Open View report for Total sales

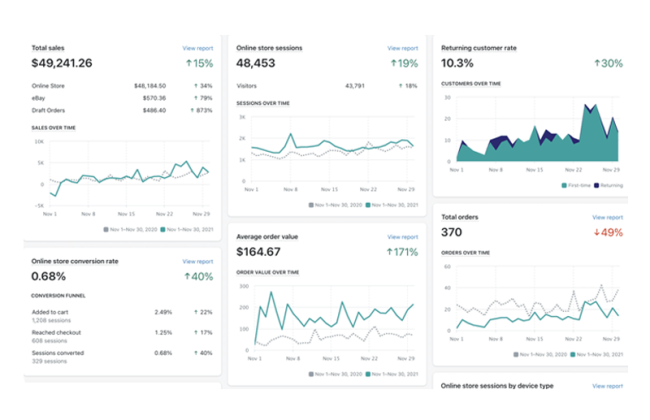click(x=197, y=47)
